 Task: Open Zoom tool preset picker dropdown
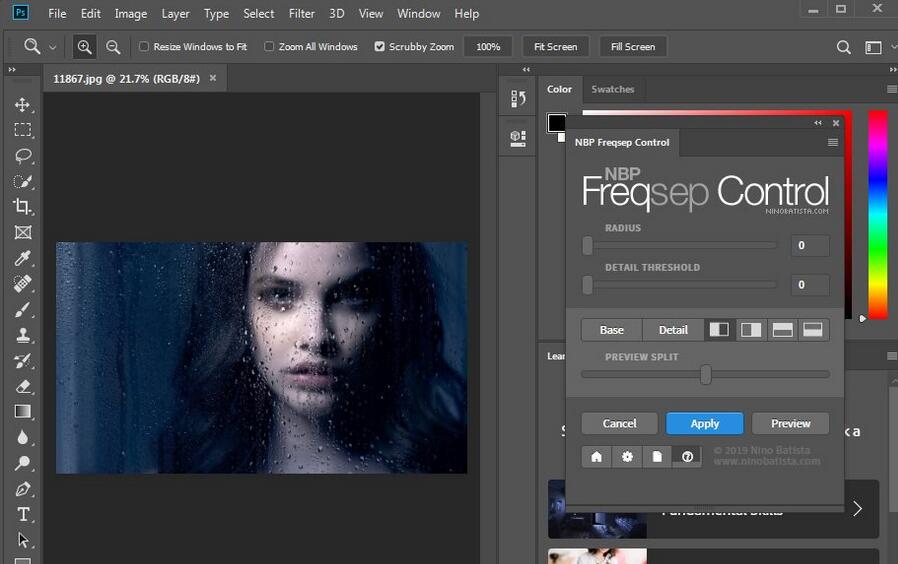53,47
